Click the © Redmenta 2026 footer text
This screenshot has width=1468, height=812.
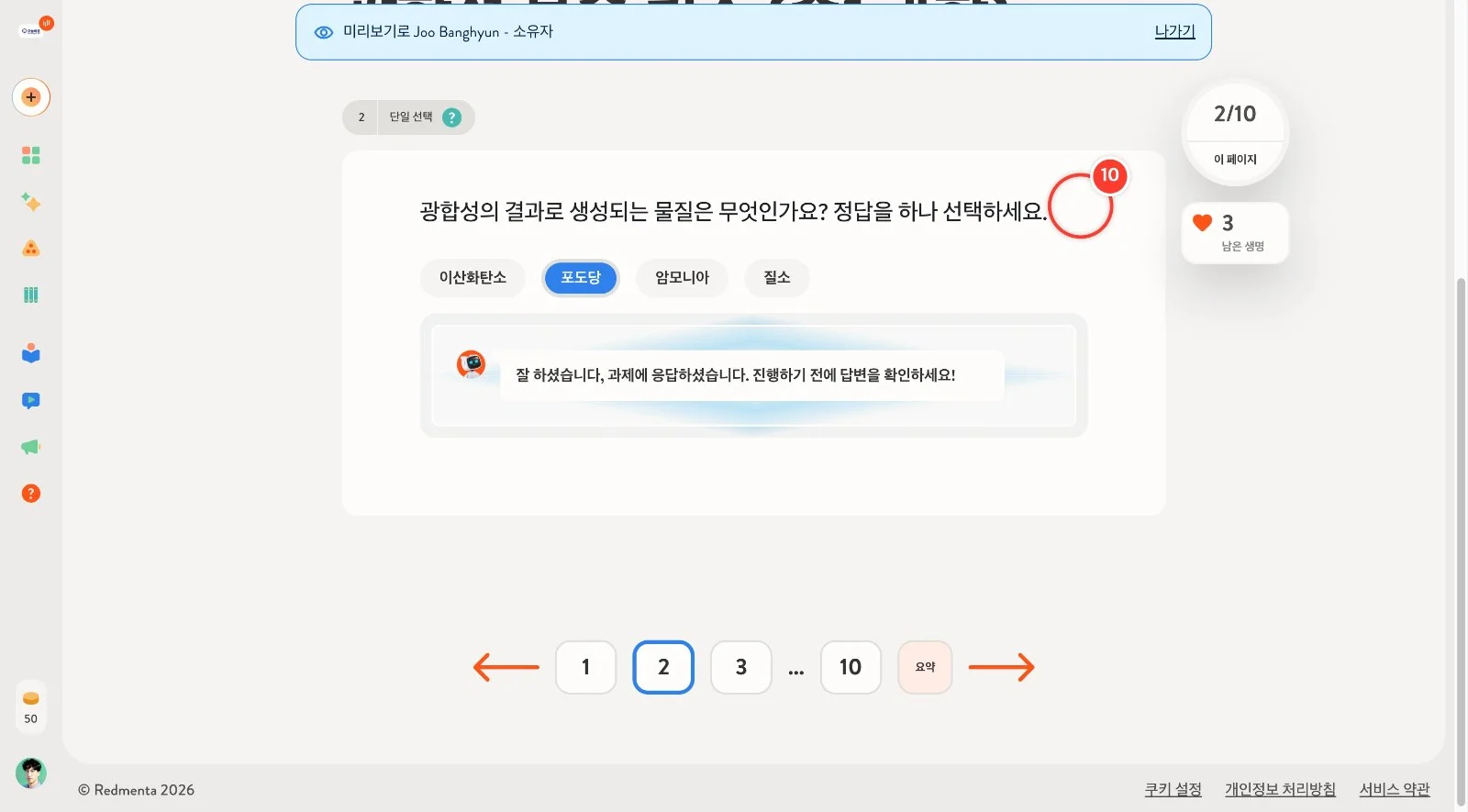tap(136, 790)
